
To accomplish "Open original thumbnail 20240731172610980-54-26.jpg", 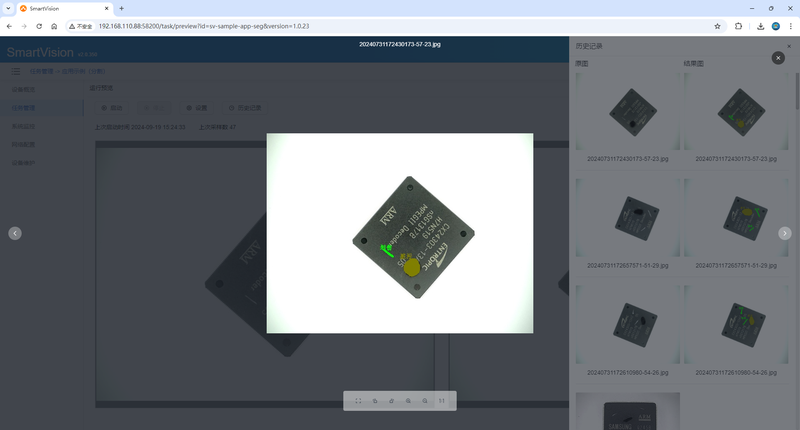I will [x=628, y=324].
